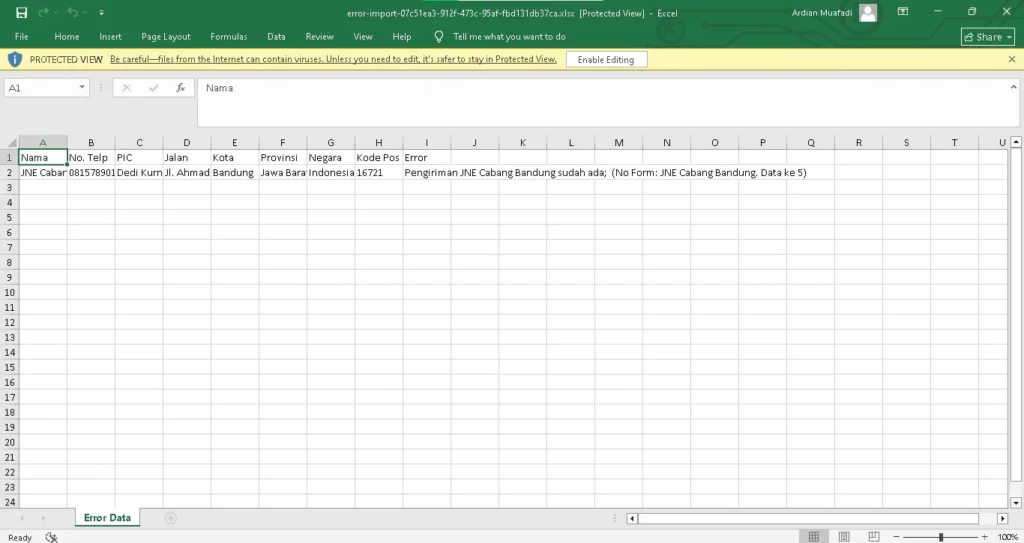The image size is (1024, 543).
Task: Click the Page Break Preview status icon
Action: tap(874, 536)
